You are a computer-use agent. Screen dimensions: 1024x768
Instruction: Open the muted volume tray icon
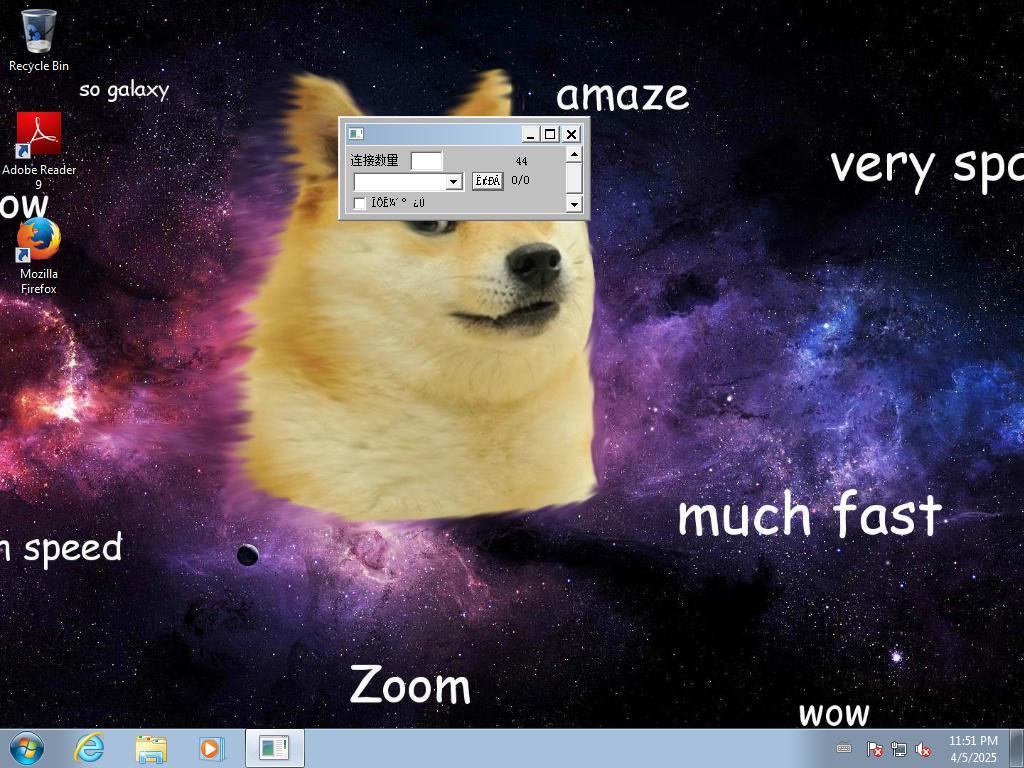[923, 749]
